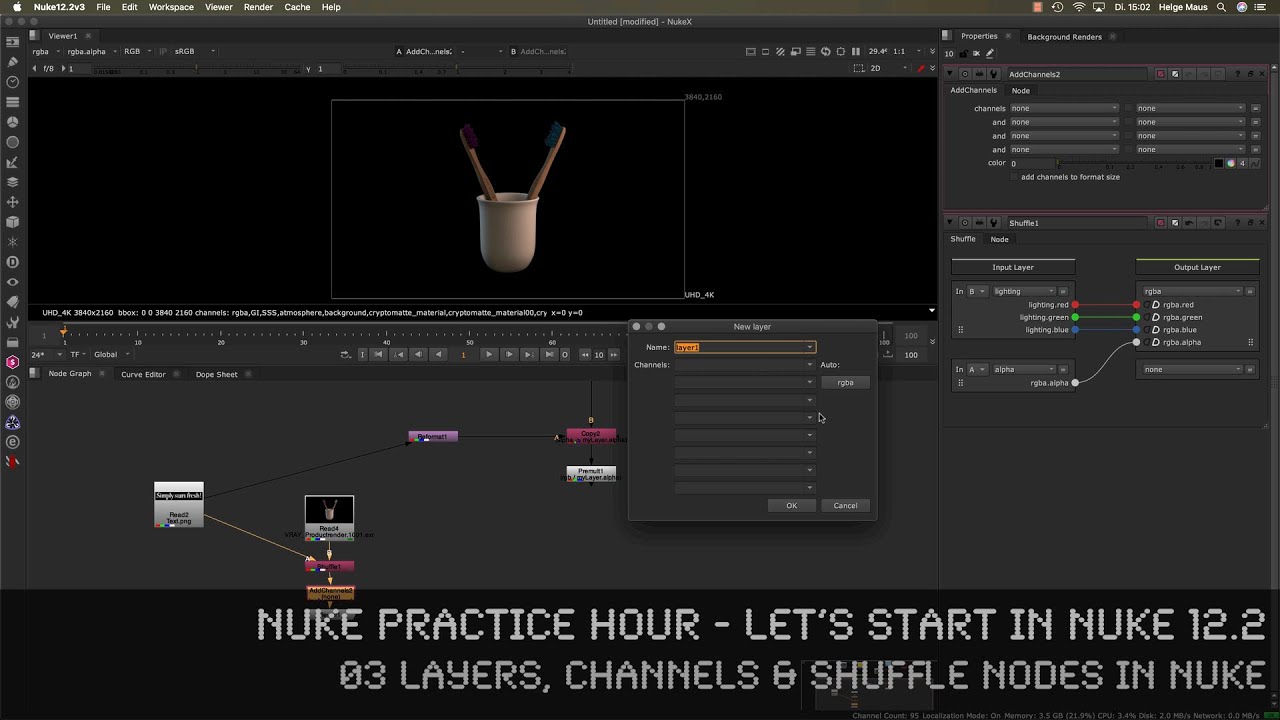The image size is (1280, 720).
Task: Open color wheel picker for color knob
Action: [1231, 163]
